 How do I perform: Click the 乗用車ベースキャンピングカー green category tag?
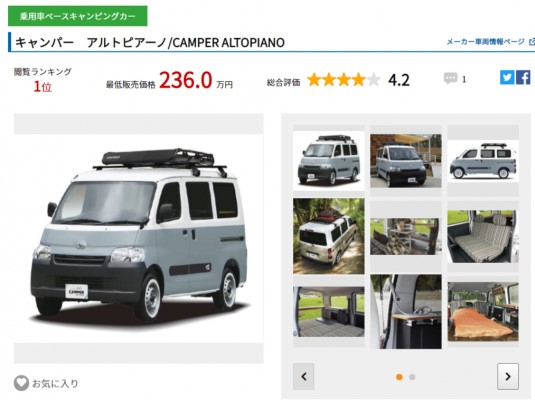tap(78, 16)
